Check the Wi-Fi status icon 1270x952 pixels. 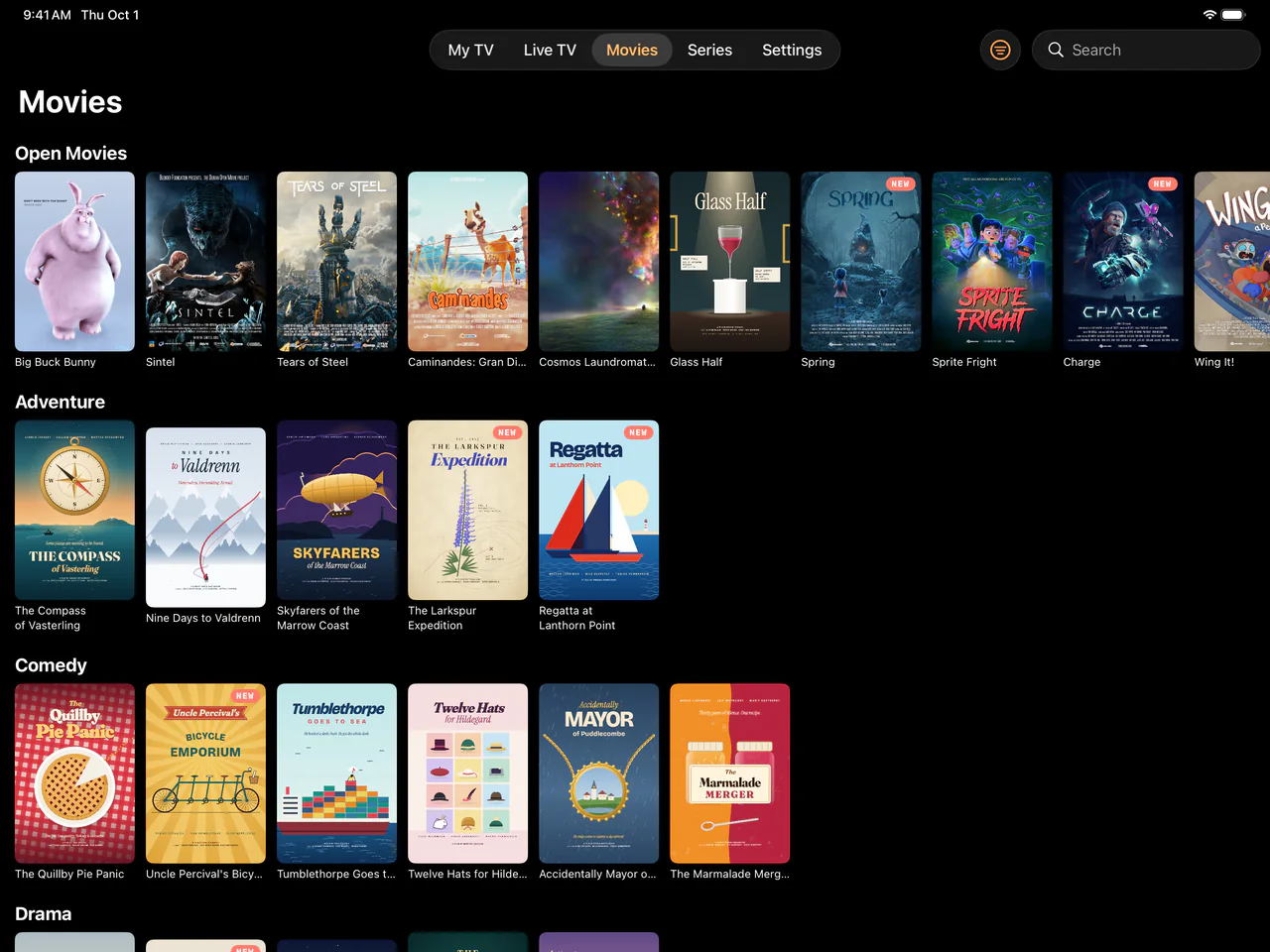tap(1209, 15)
